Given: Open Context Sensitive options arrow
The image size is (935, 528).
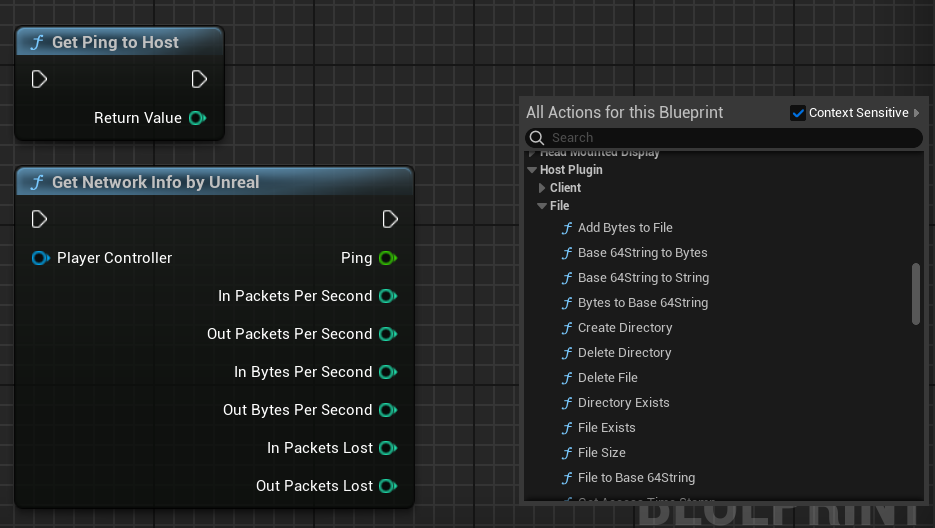Looking at the screenshot, I should (916, 113).
